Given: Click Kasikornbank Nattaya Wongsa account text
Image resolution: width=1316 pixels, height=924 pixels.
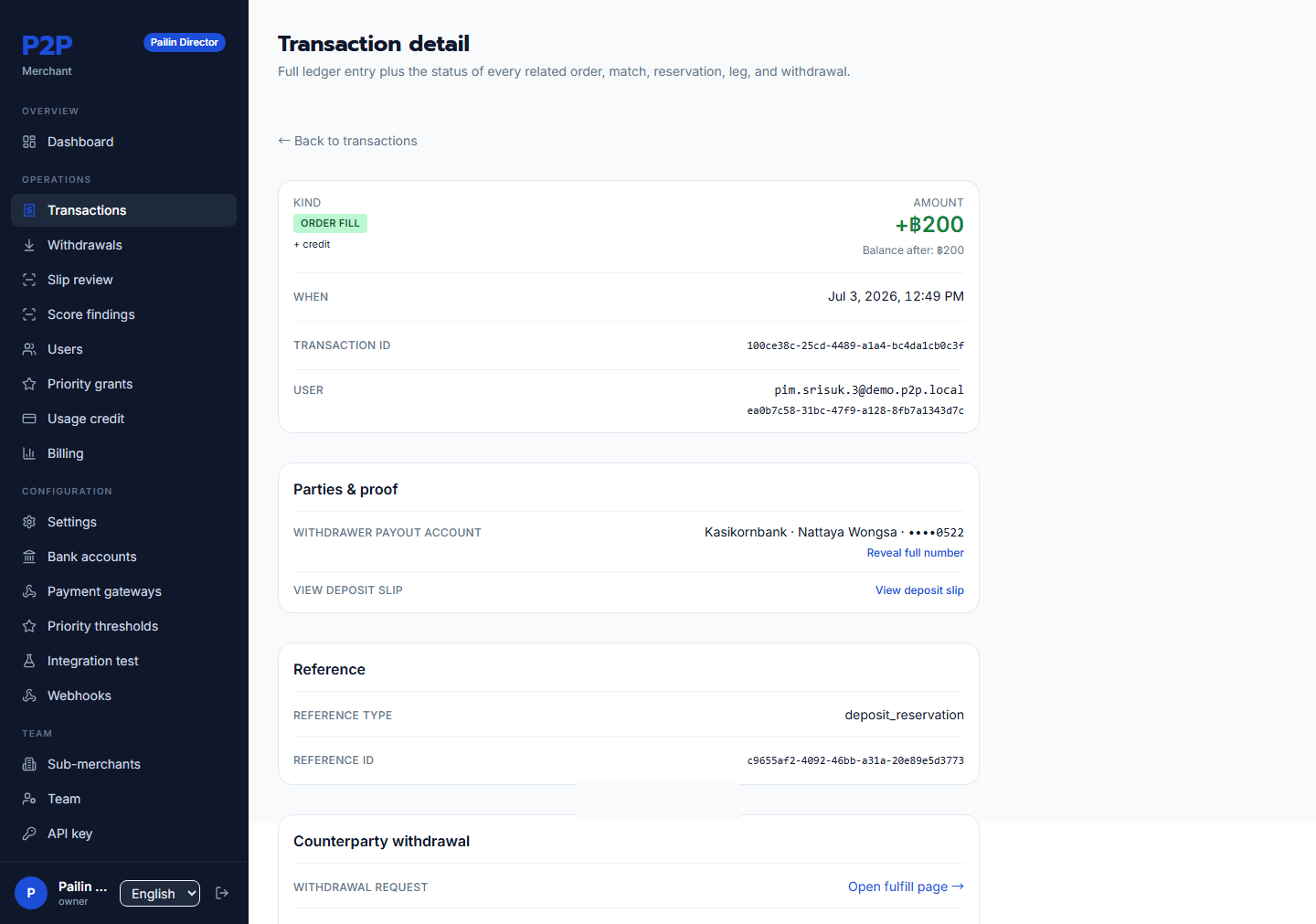Looking at the screenshot, I should (834, 532).
